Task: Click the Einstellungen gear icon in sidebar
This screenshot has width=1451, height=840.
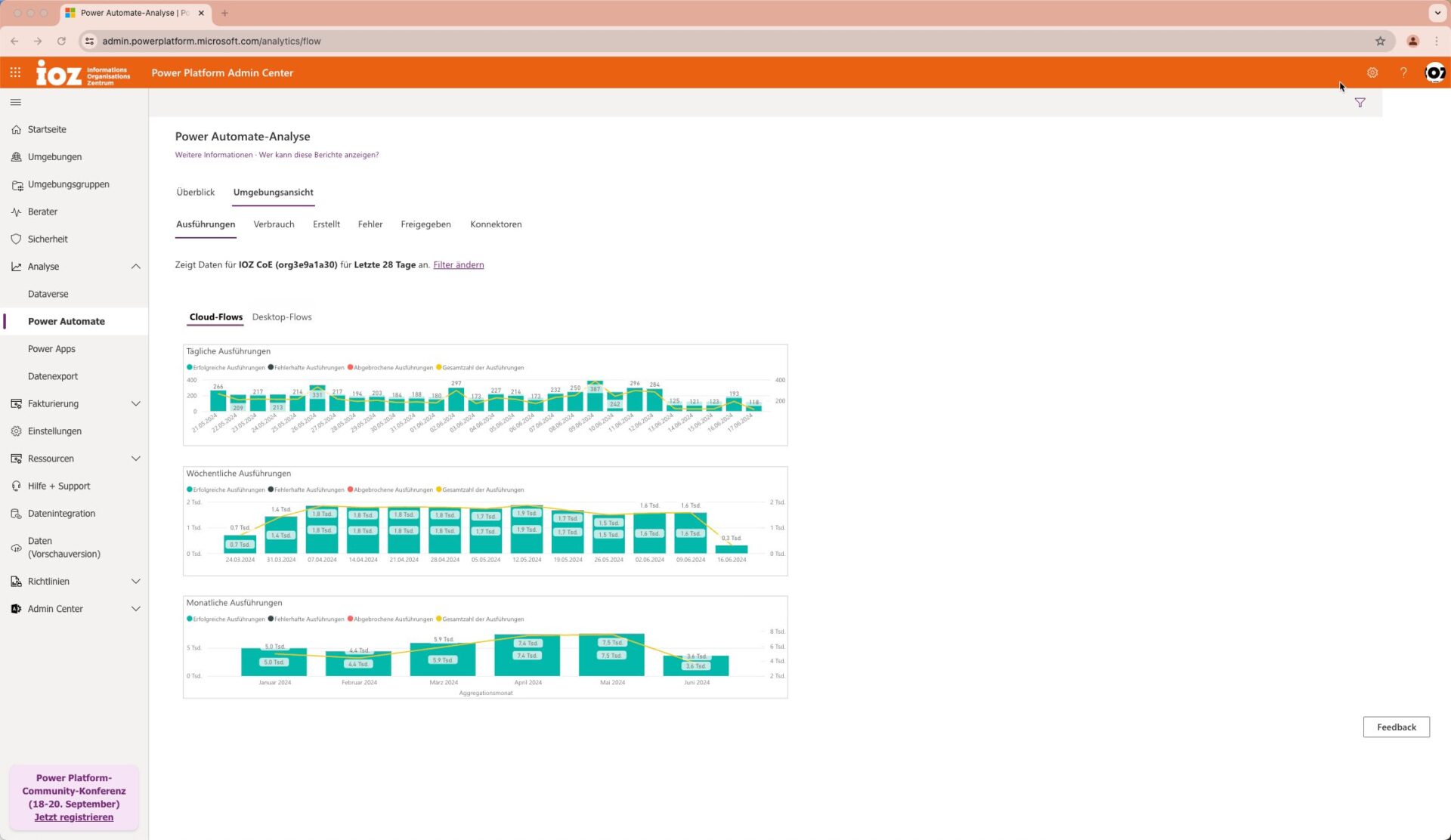Action: click(x=17, y=431)
